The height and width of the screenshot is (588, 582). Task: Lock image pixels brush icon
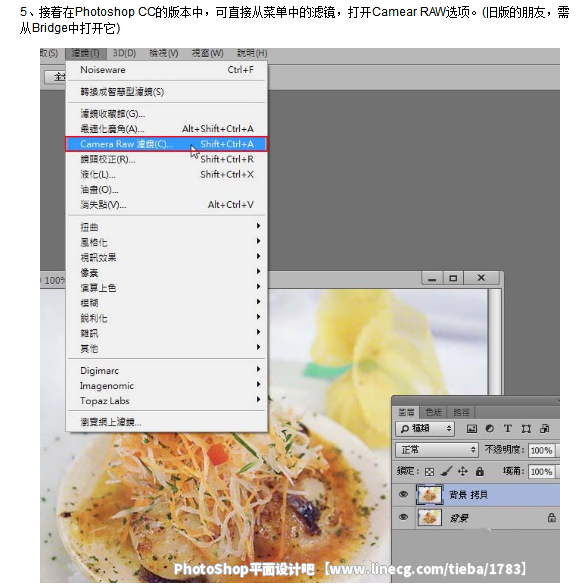pyautogui.click(x=446, y=471)
